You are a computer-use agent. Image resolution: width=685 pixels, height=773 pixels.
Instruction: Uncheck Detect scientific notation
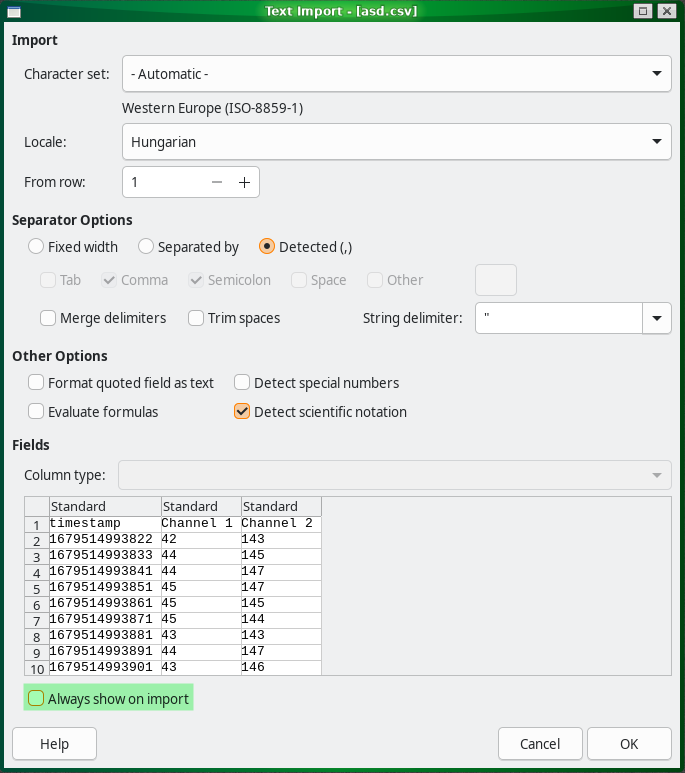click(242, 411)
